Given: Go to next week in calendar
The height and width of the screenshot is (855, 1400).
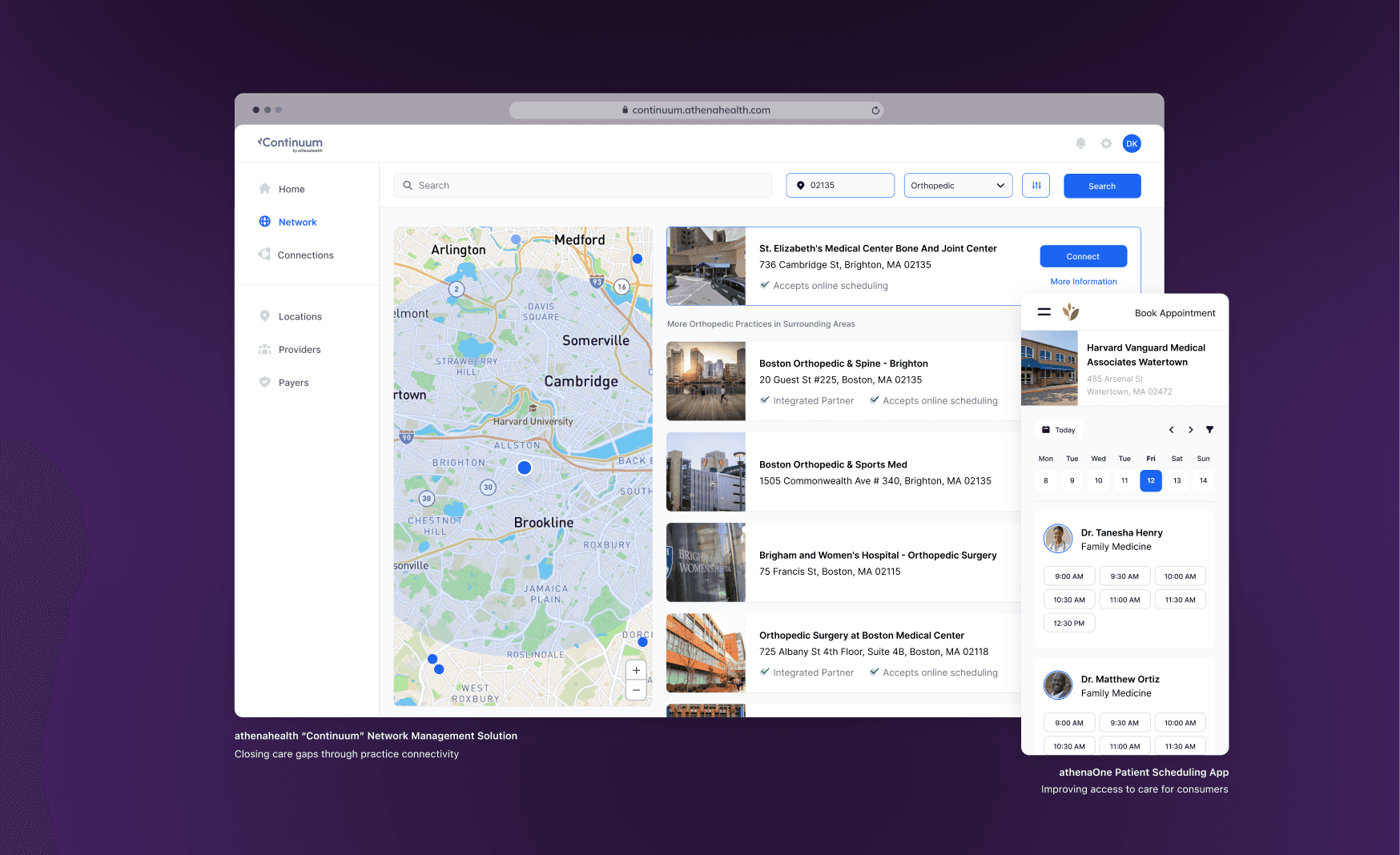Looking at the screenshot, I should pos(1191,430).
